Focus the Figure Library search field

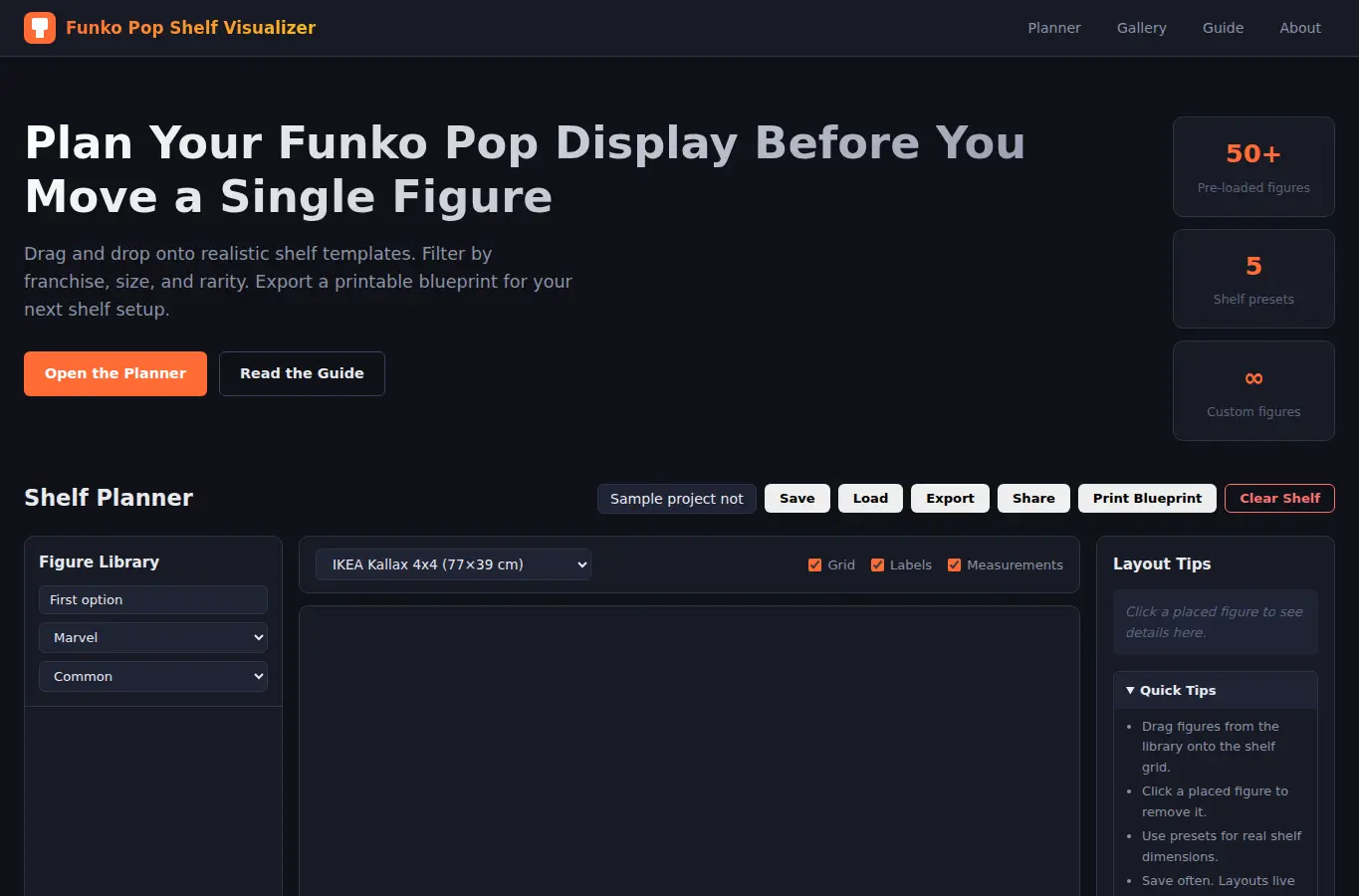tap(153, 599)
